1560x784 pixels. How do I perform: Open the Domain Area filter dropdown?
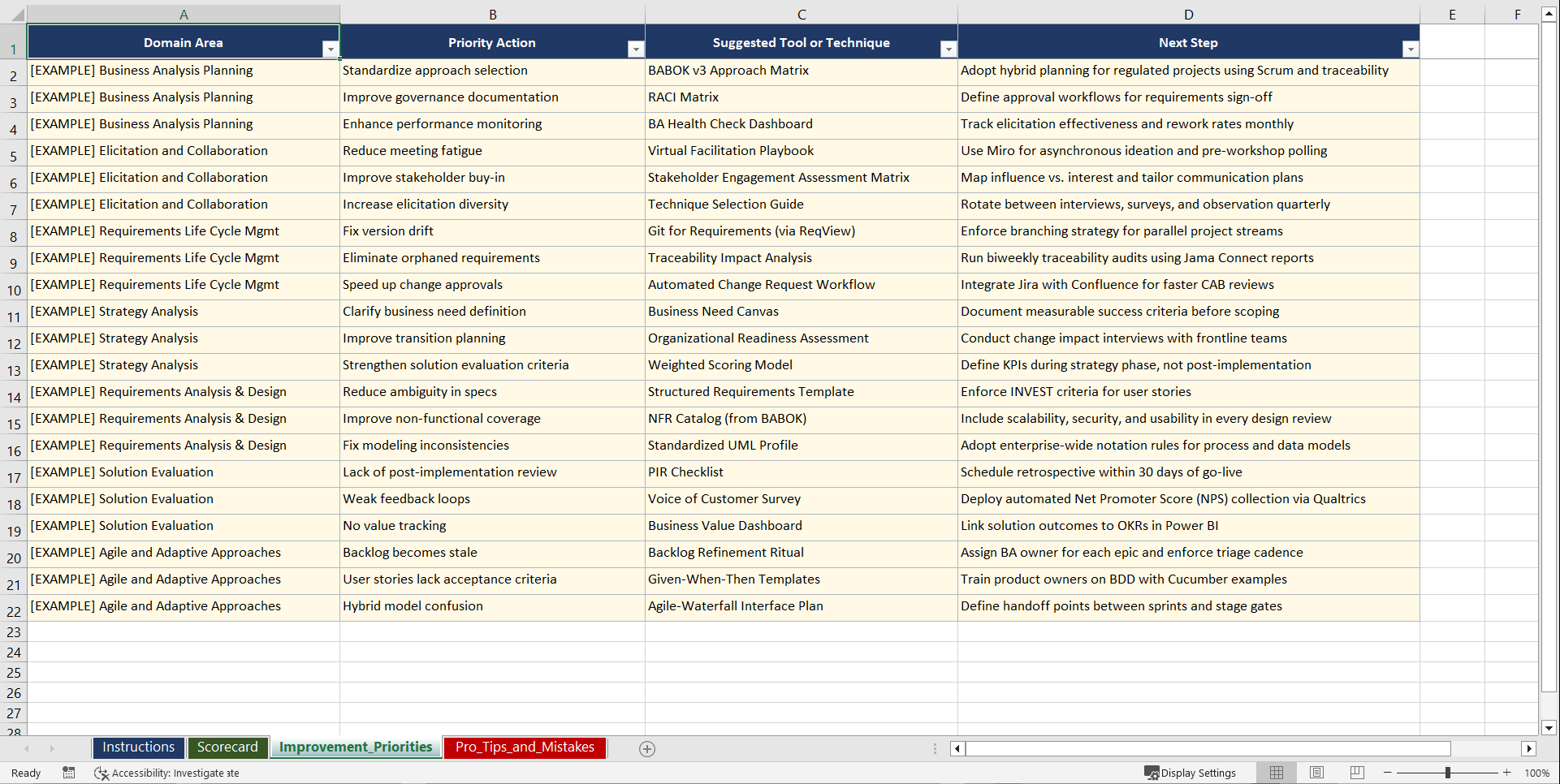click(x=331, y=49)
